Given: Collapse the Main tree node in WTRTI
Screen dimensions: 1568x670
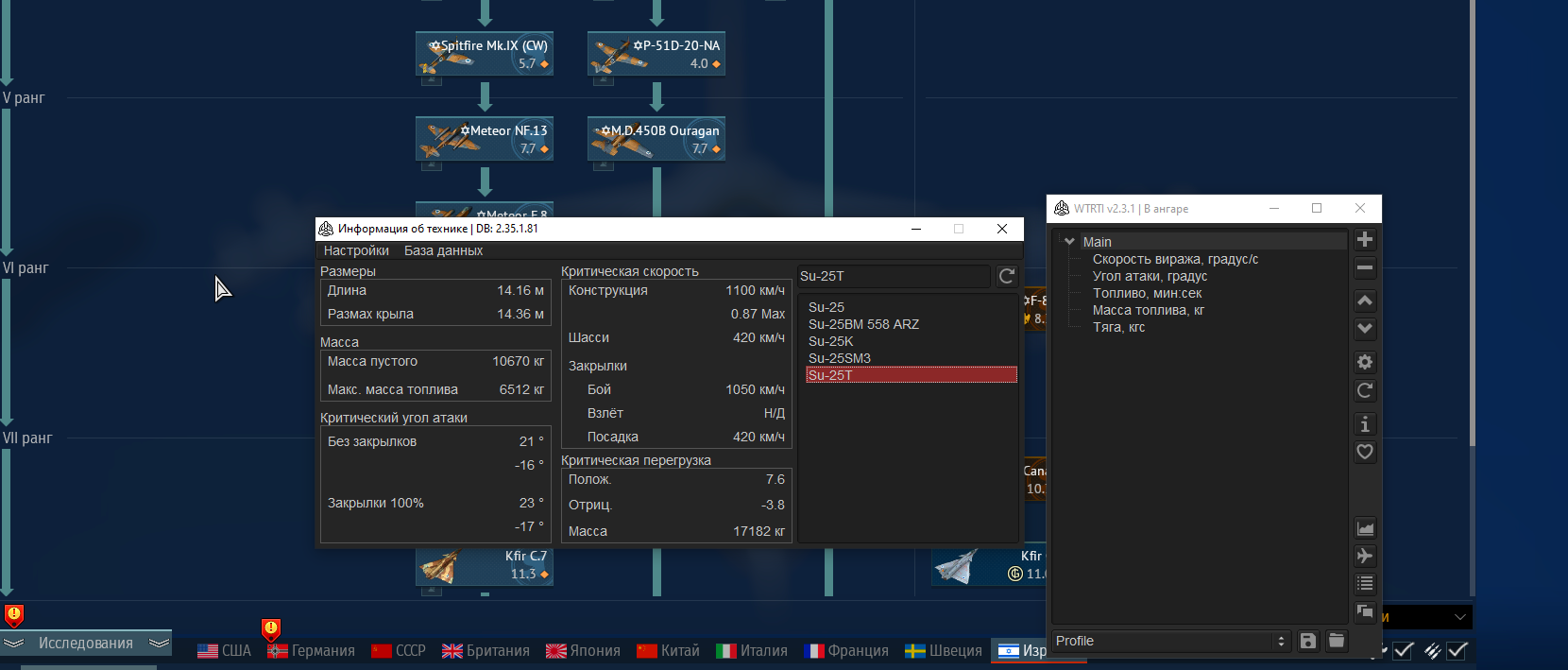Looking at the screenshot, I should click(1069, 242).
